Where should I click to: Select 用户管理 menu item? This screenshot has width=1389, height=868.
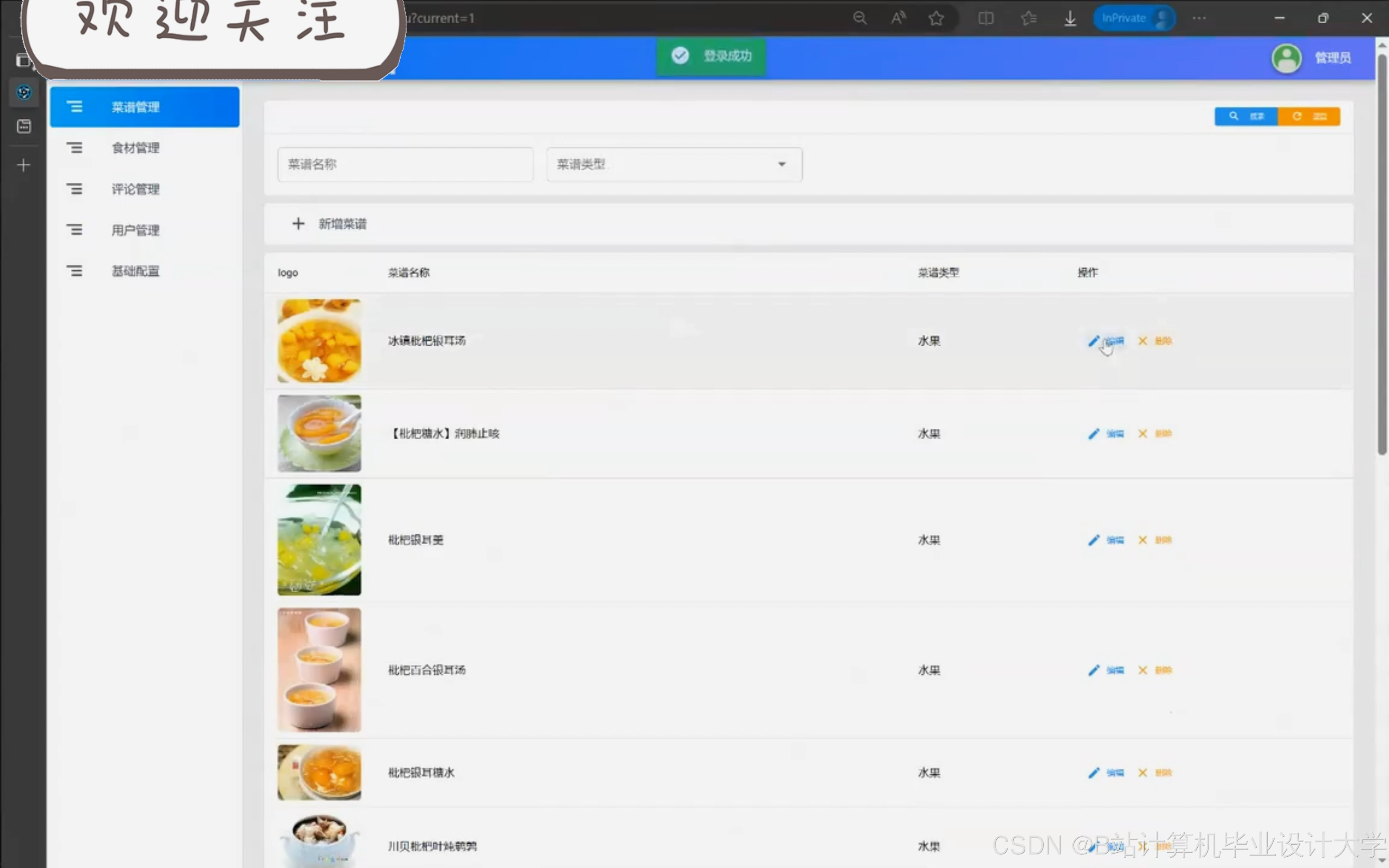135,230
